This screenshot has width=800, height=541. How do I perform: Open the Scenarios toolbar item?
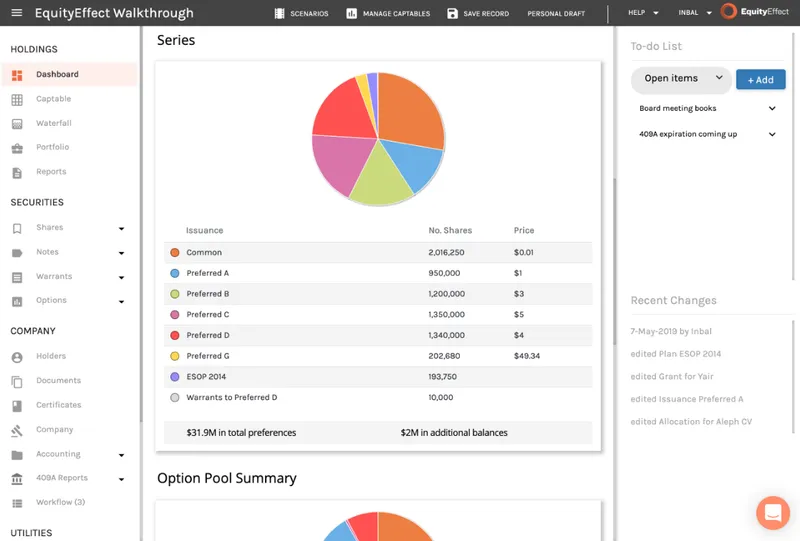point(302,13)
